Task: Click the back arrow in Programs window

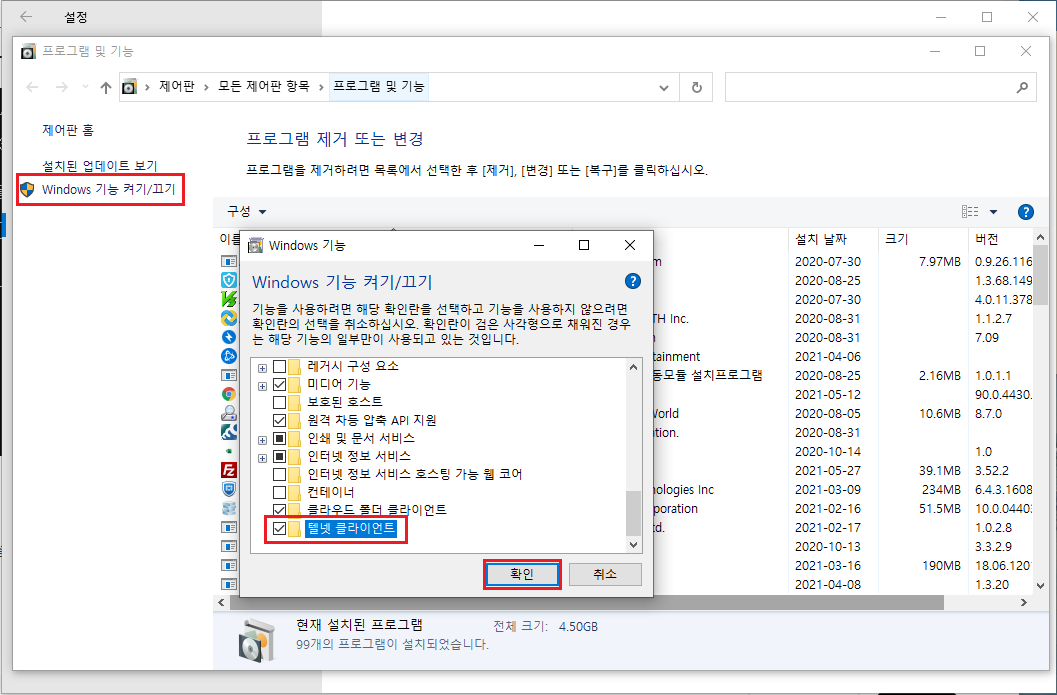Action: point(32,87)
